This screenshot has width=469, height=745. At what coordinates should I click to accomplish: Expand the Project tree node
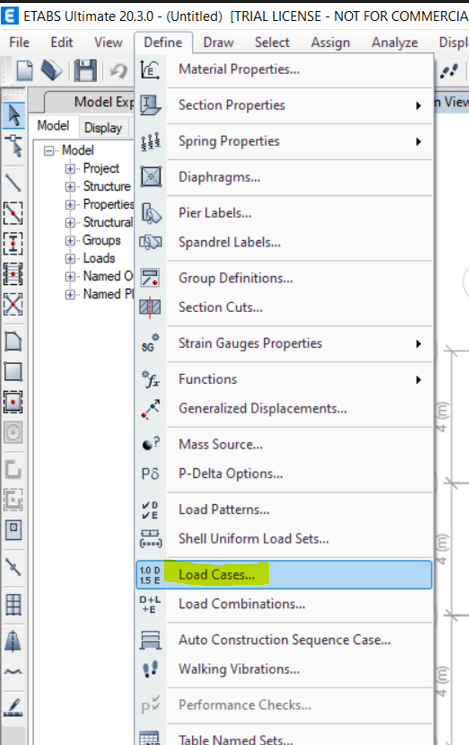[x=70, y=169]
